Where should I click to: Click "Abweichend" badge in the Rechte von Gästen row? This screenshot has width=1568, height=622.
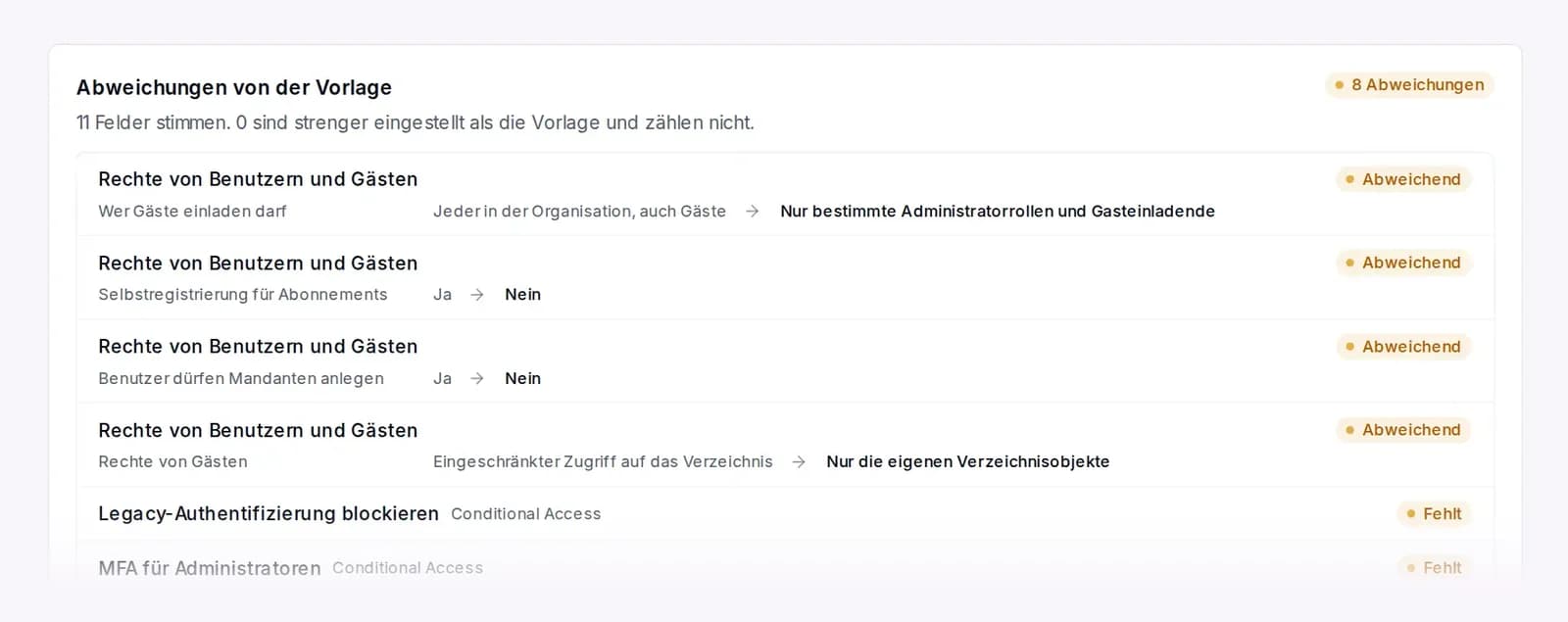(1403, 430)
